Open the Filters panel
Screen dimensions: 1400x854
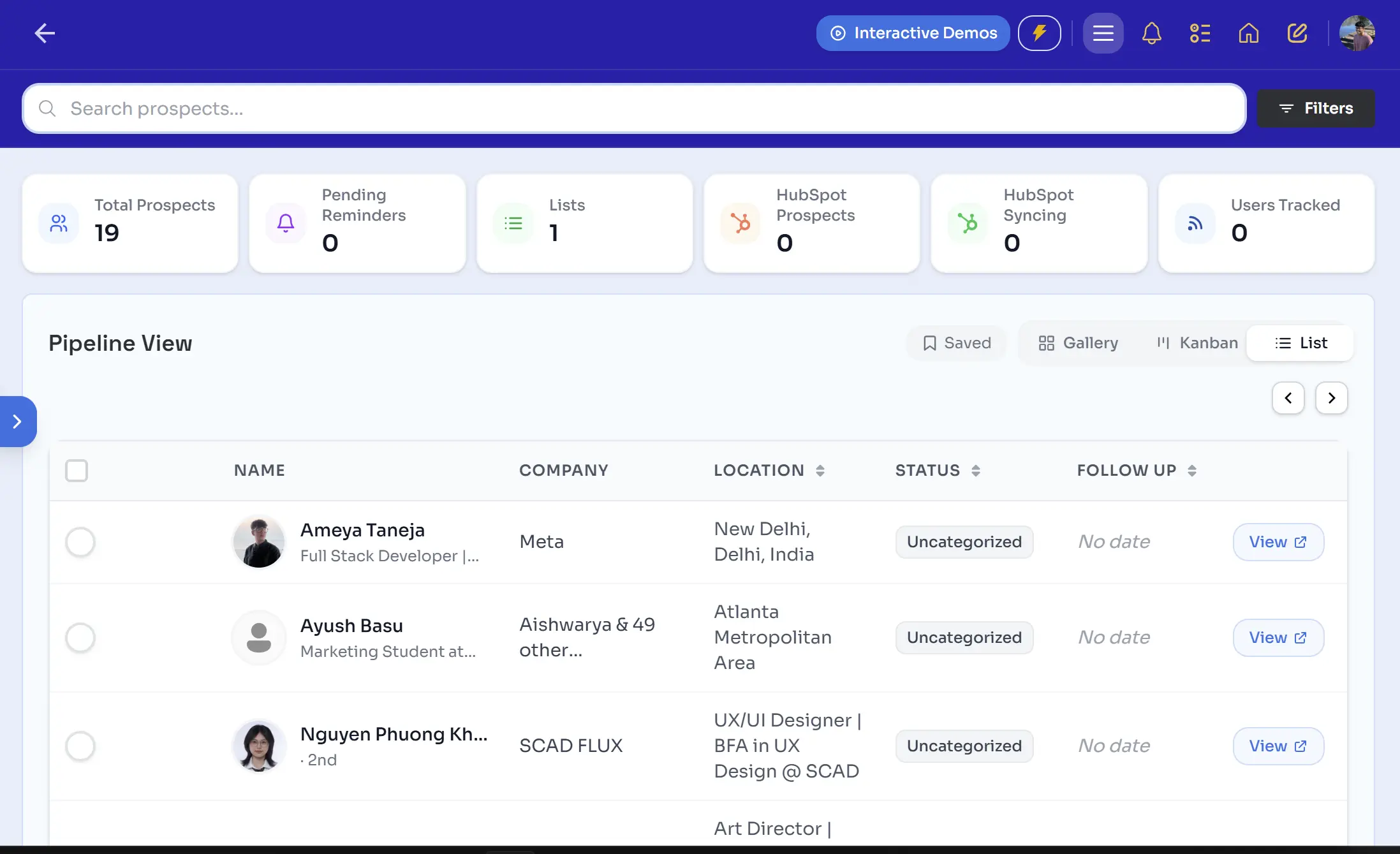[x=1315, y=108]
